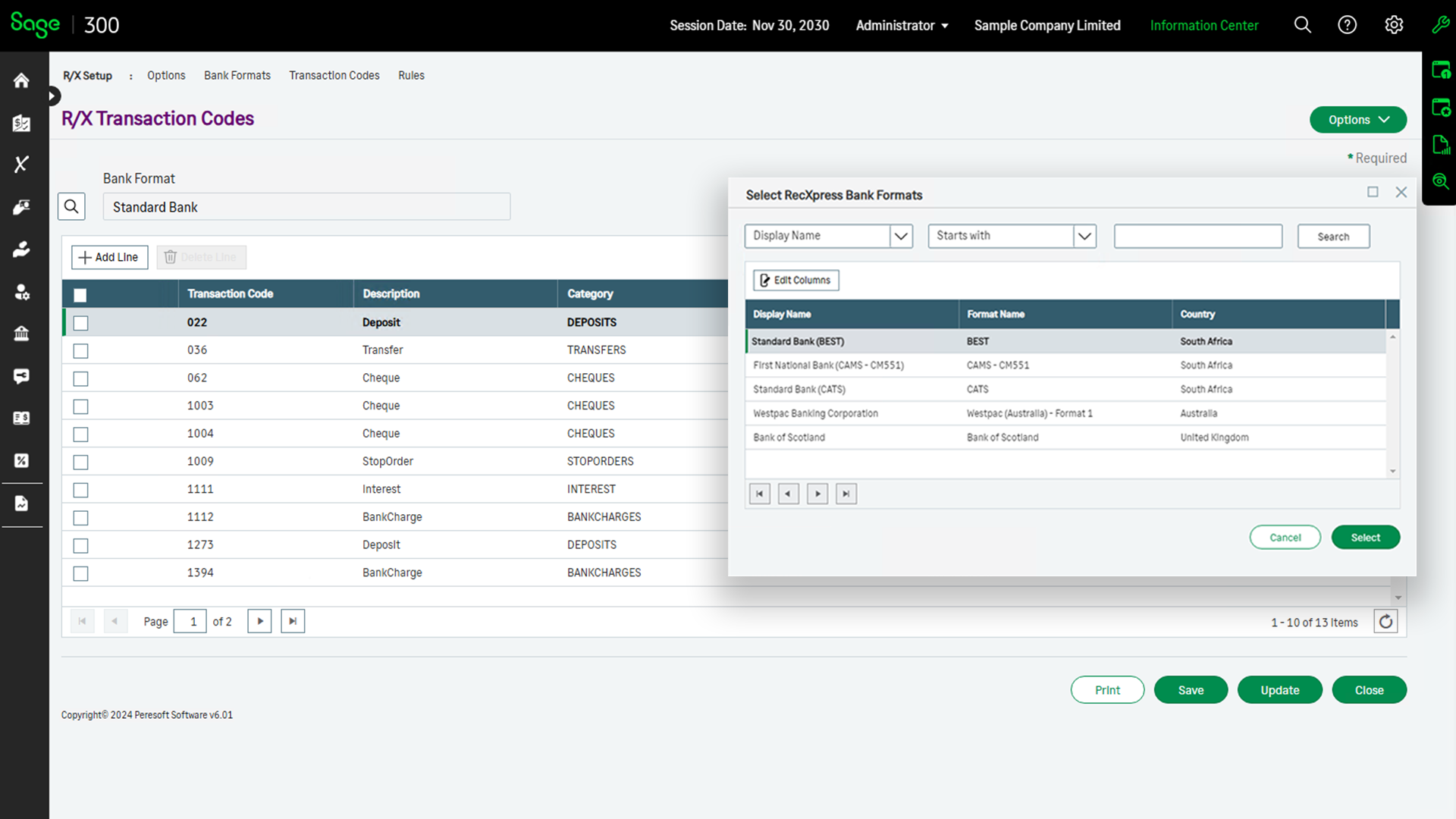
Task: Open the search magnifier in the top bar
Action: click(1302, 25)
